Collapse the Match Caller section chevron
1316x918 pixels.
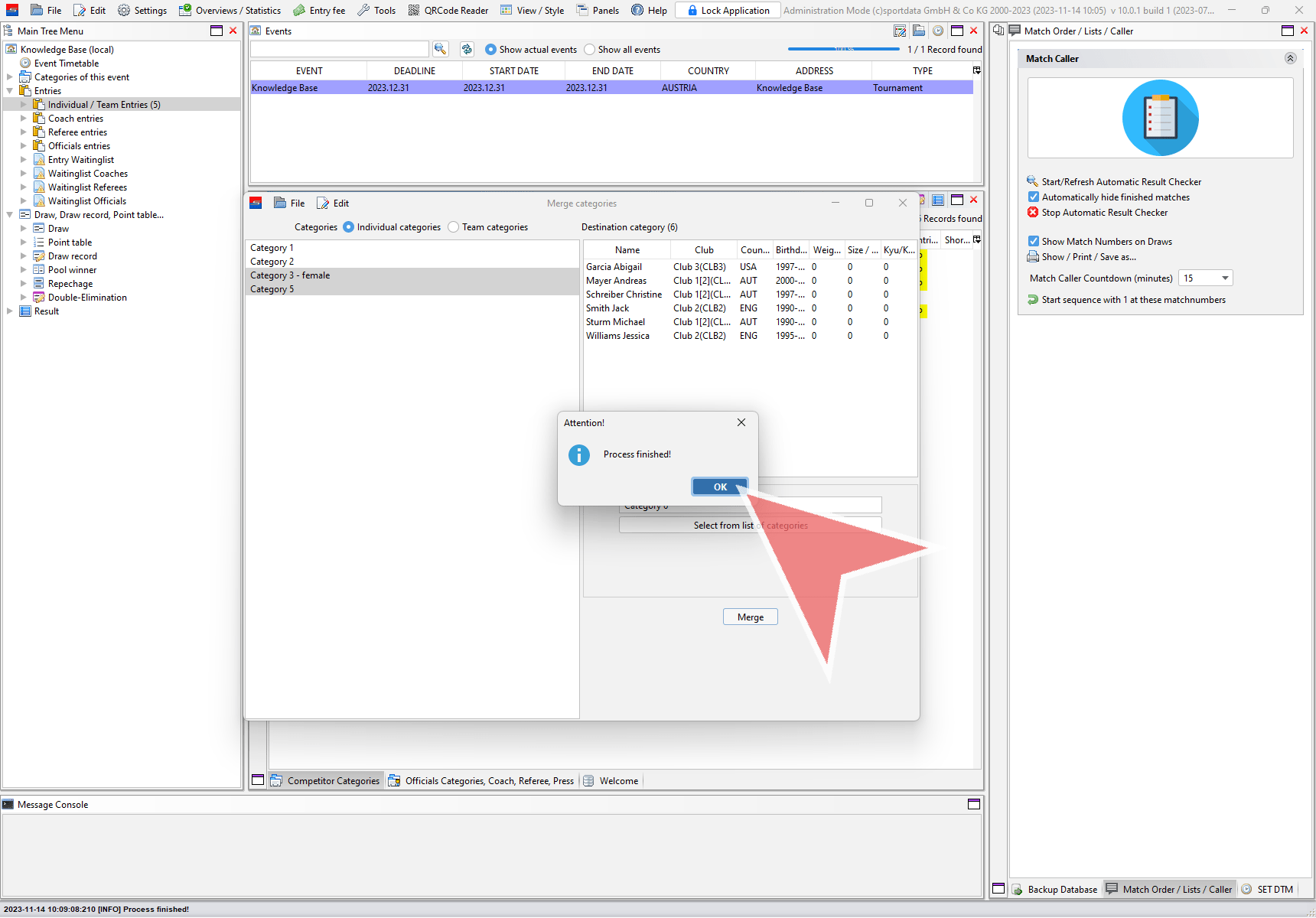pyautogui.click(x=1290, y=59)
